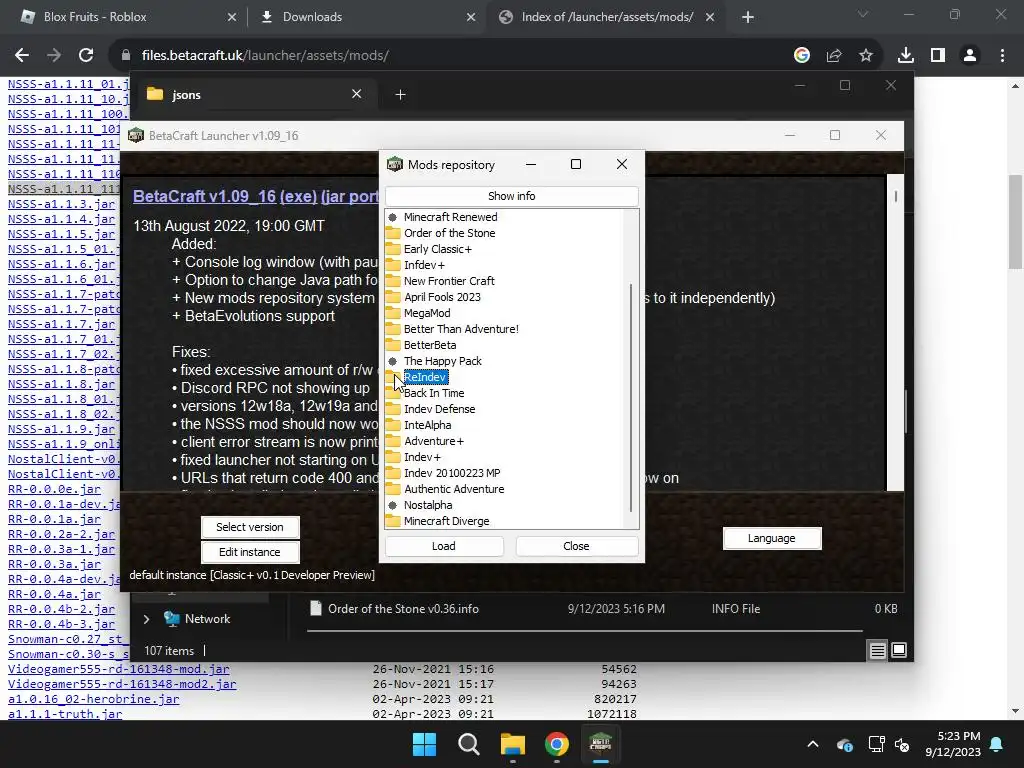Click the browser page vertical scrollbar
This screenshot has width=1024, height=768.
coord(1015,222)
